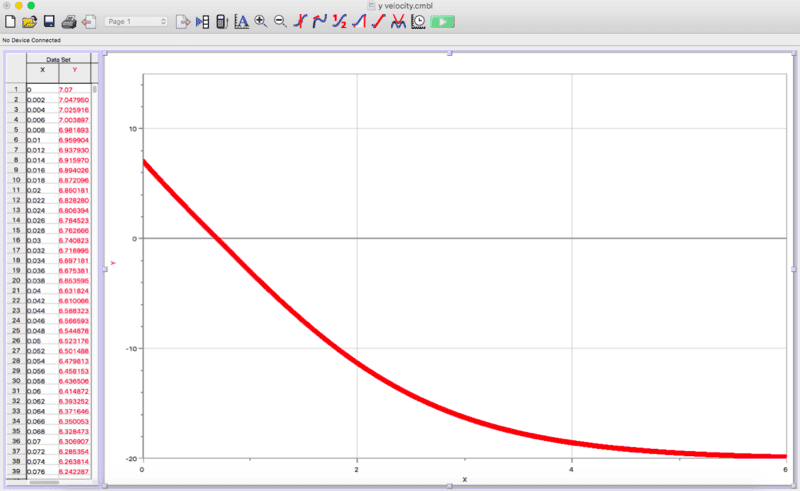
Task: Click the red Y axis label on the graph
Action: coord(113,263)
